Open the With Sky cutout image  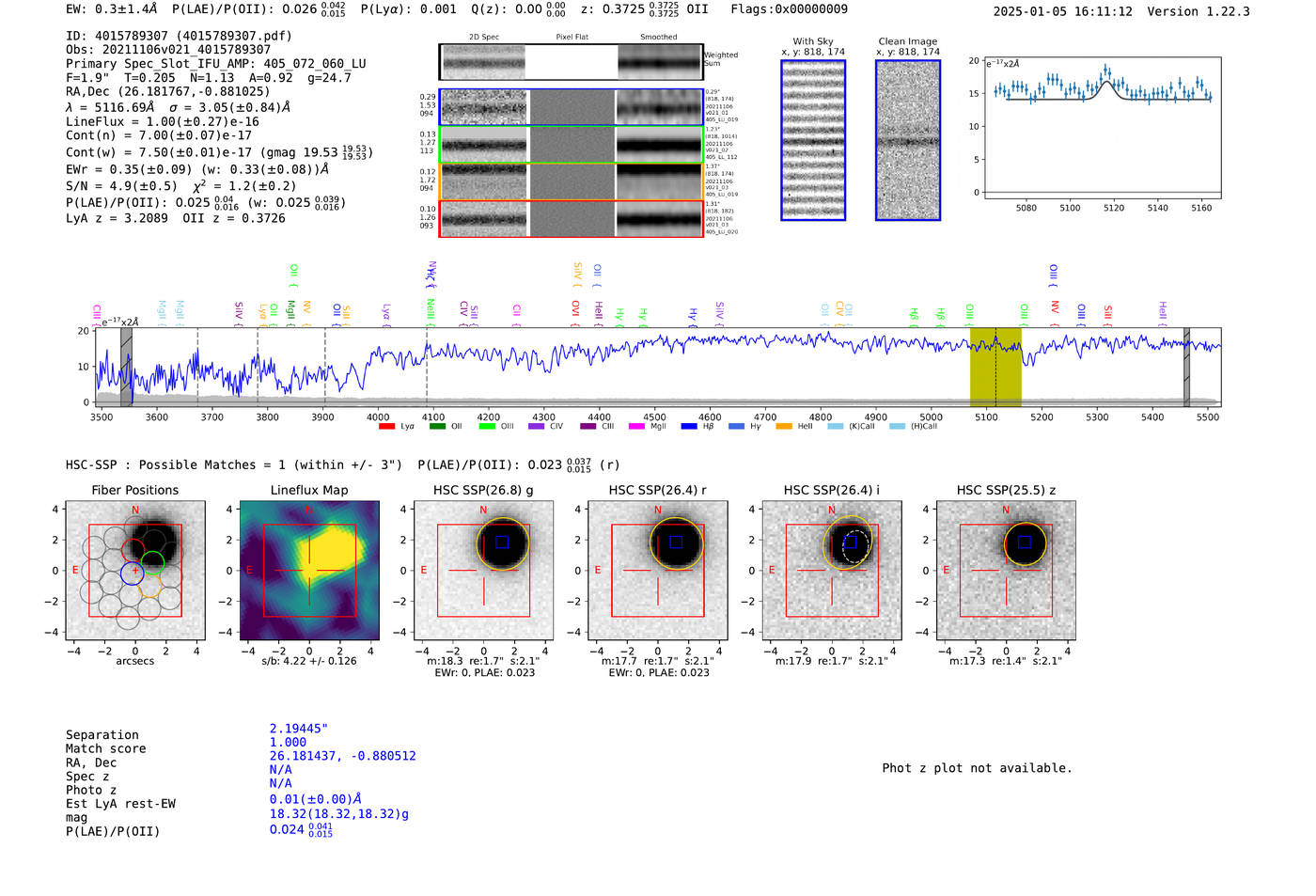[x=813, y=140]
